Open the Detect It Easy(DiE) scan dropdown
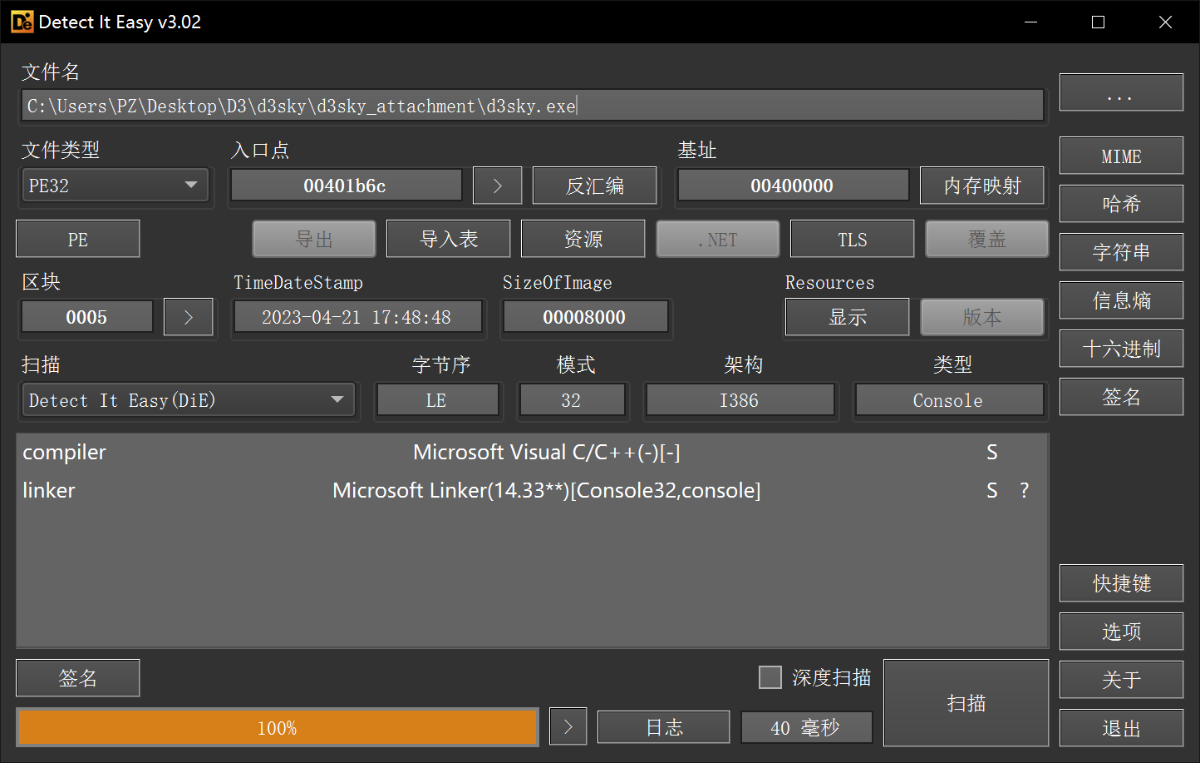This screenshot has height=763, width=1200. pyautogui.click(x=188, y=400)
